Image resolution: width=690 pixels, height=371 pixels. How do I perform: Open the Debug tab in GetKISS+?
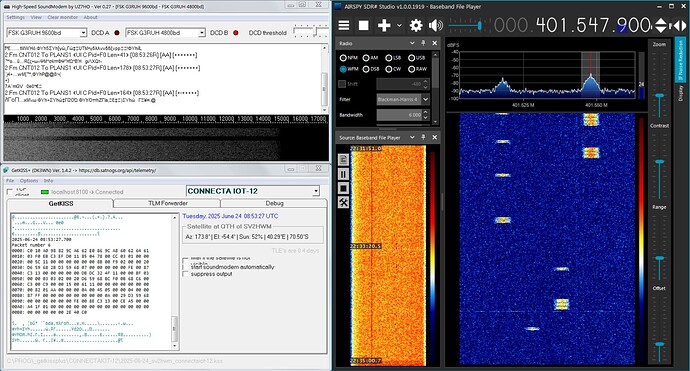tap(274, 203)
